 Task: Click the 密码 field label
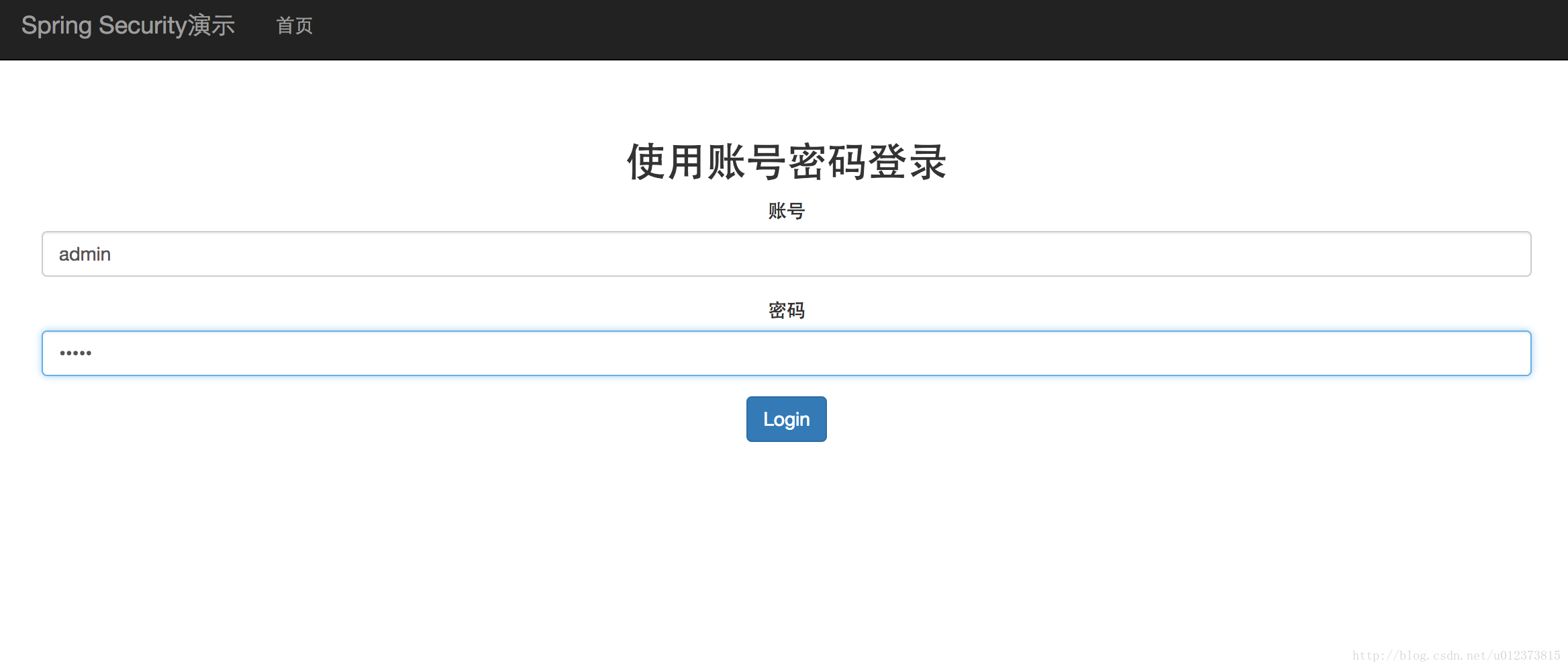pyautogui.click(x=786, y=310)
